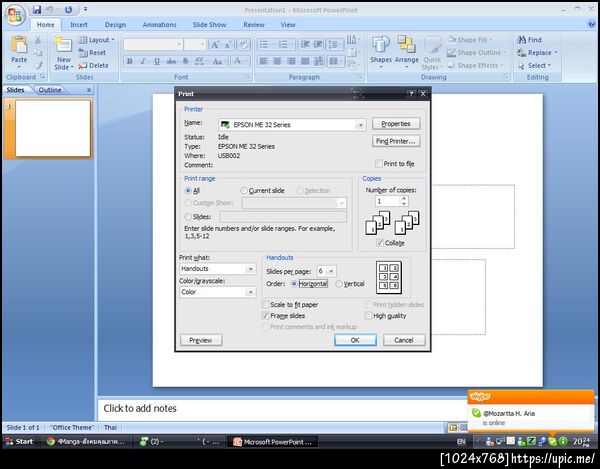The image size is (600, 469).
Task: Save presentation using quick access floppy icon
Action: [37, 10]
